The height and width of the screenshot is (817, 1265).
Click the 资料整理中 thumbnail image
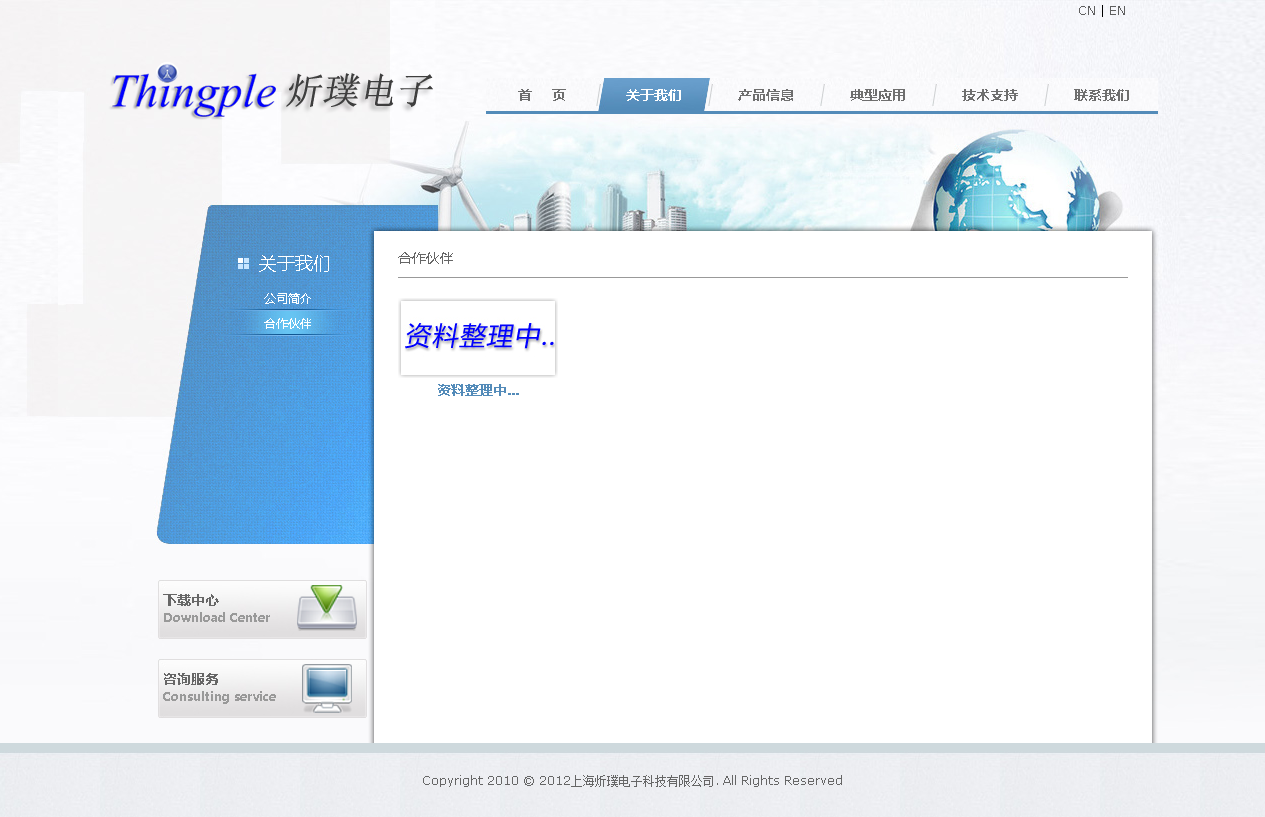coord(478,338)
